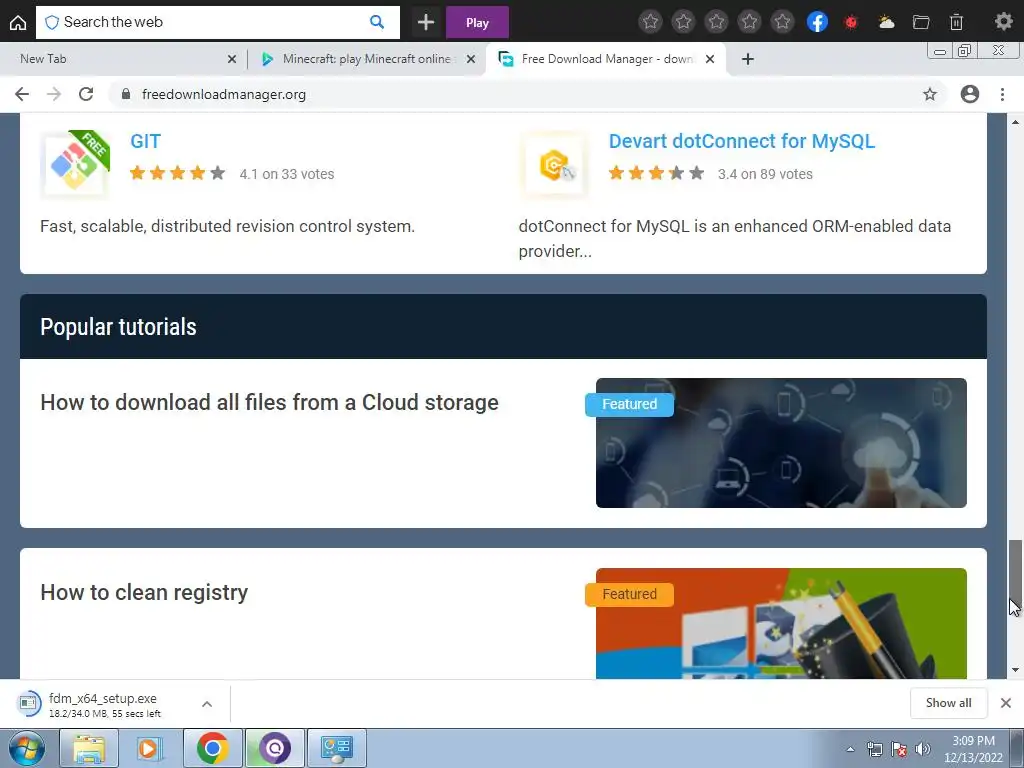This screenshot has height=768, width=1024.
Task: Switch to the Minecraft tab
Action: click(x=366, y=59)
